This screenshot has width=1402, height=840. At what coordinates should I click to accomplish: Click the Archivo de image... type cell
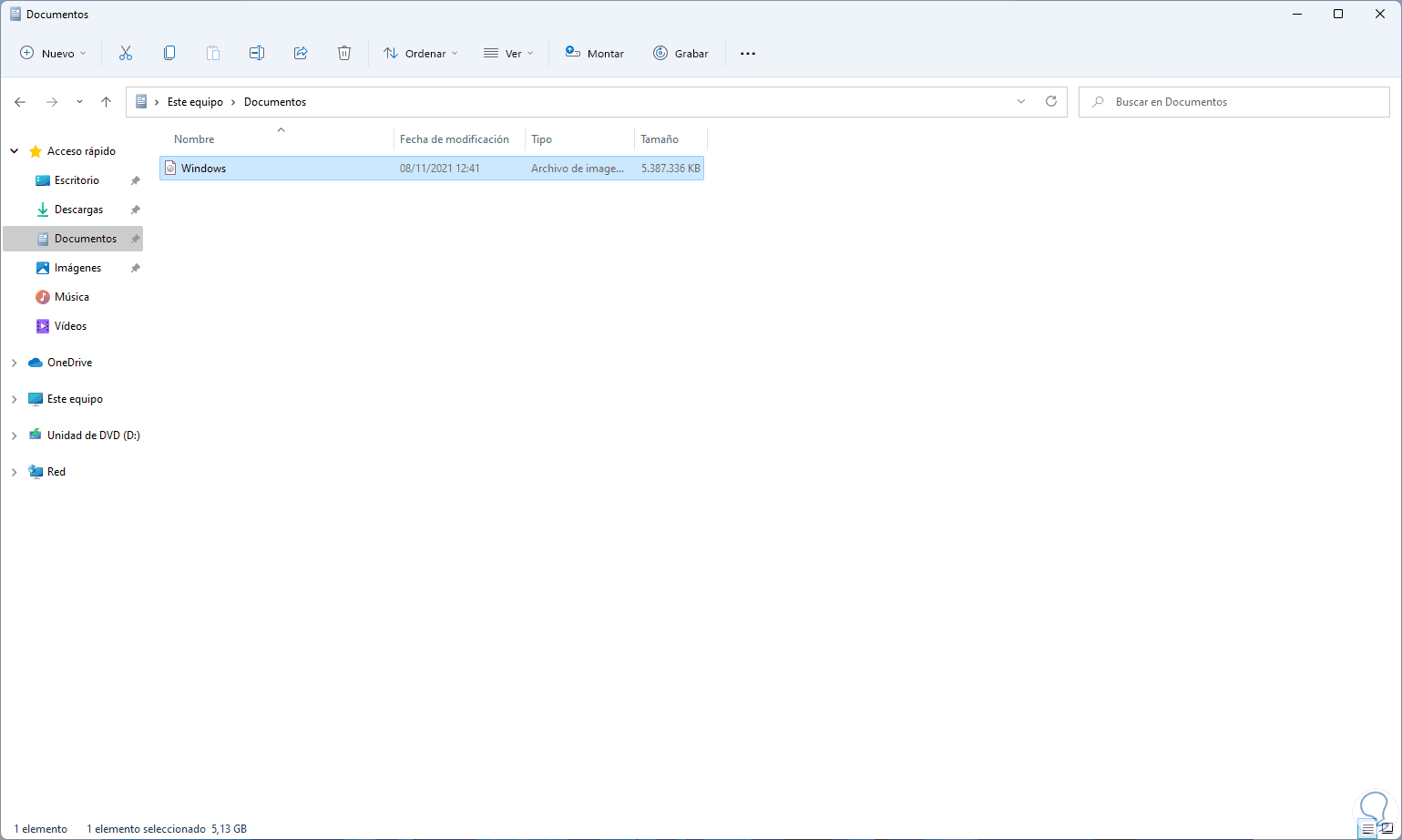(x=578, y=169)
